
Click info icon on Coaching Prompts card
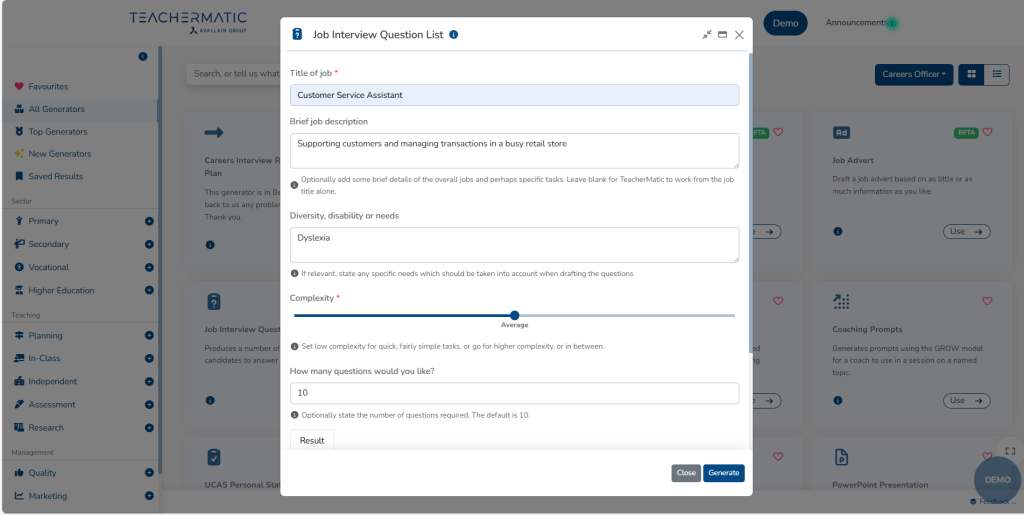pos(838,401)
